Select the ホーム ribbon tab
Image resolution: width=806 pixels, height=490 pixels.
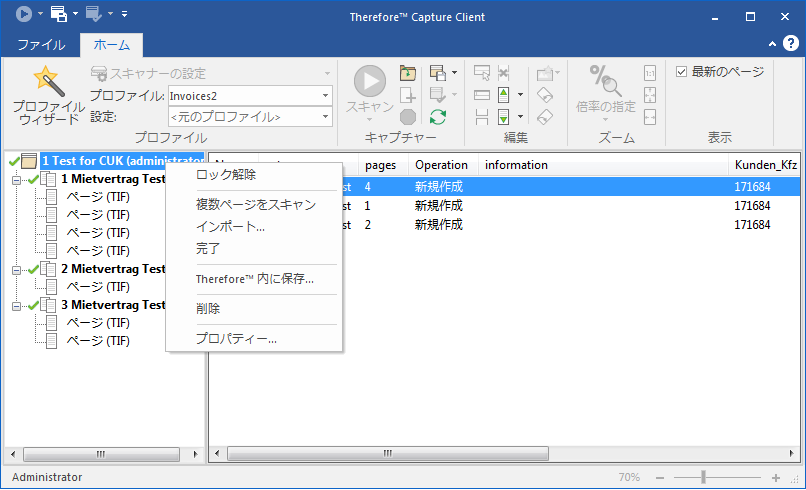[x=112, y=45]
